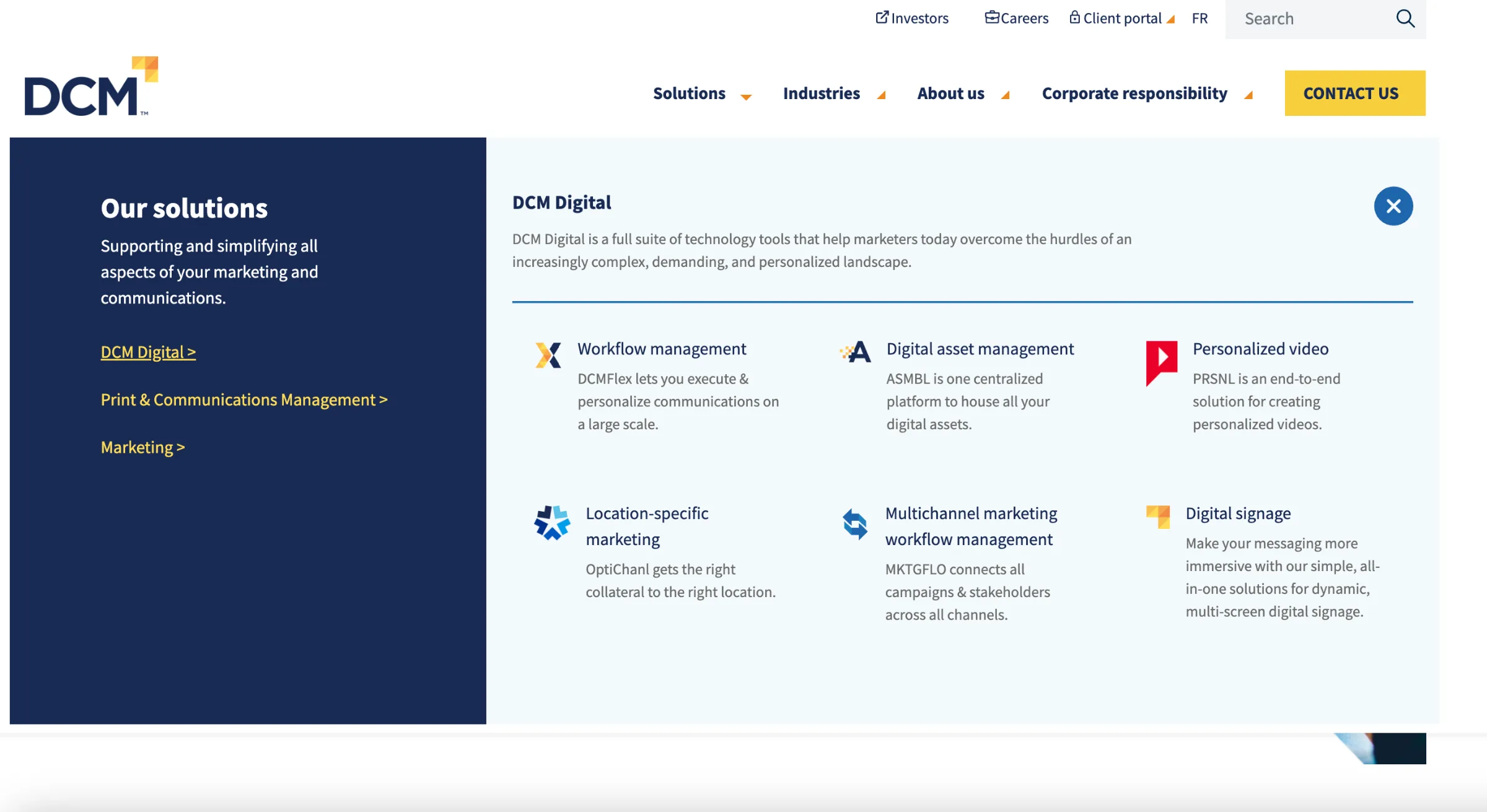The image size is (1487, 812).
Task: Open the Digital signage heading
Action: tap(1238, 513)
